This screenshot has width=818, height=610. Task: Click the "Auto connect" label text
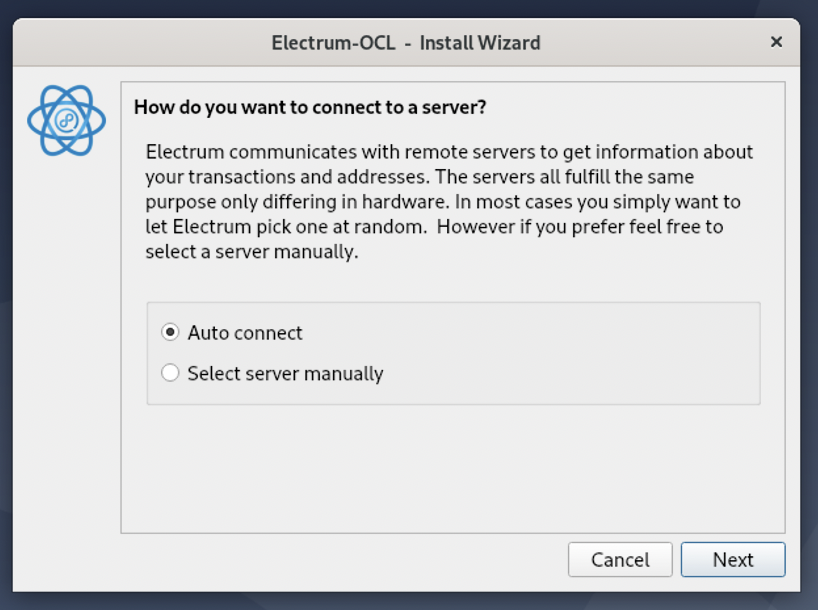pyautogui.click(x=245, y=333)
